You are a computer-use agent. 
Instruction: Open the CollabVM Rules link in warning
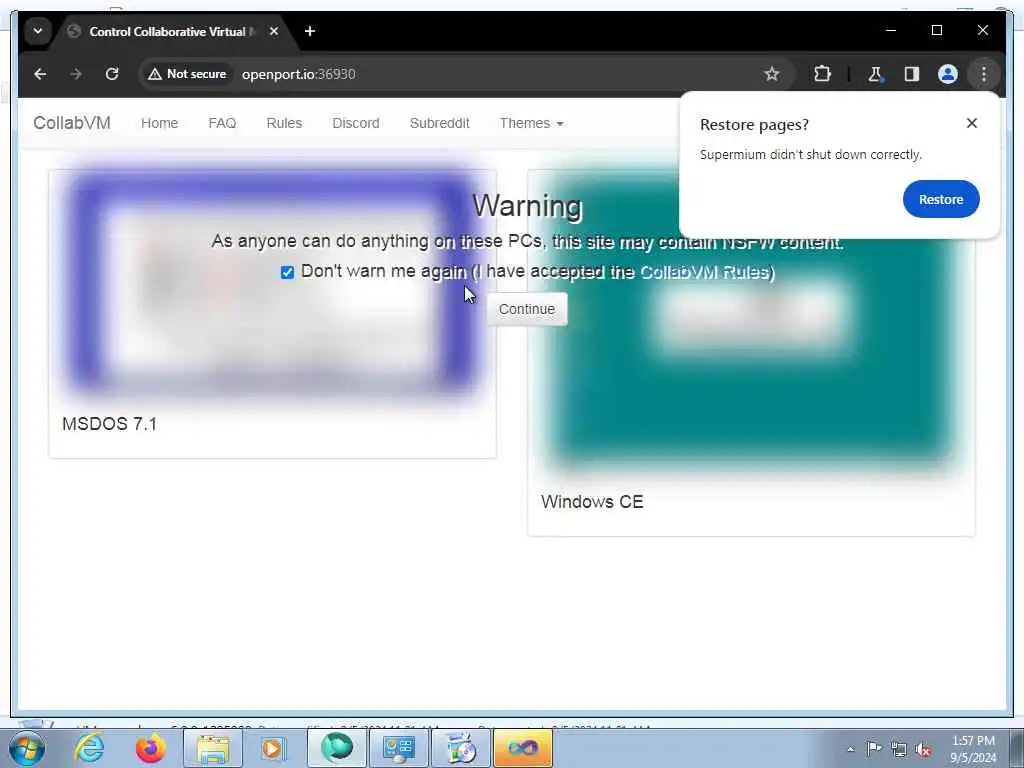705,272
